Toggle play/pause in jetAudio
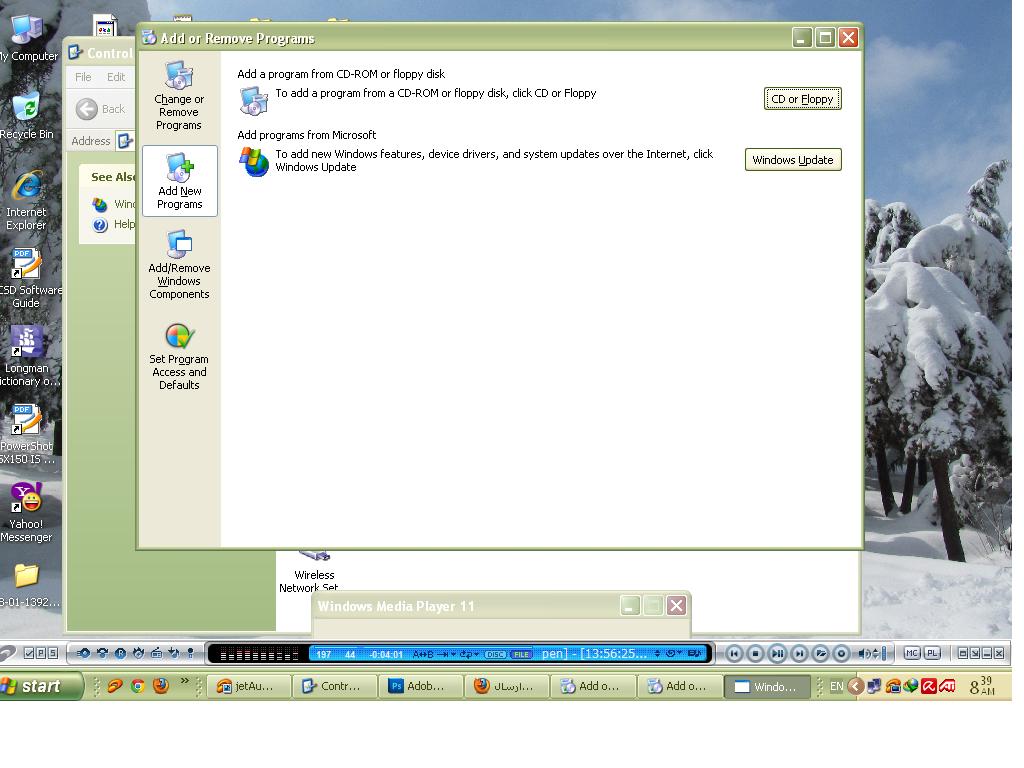Image resolution: width=1024 pixels, height=768 pixels. click(777, 653)
